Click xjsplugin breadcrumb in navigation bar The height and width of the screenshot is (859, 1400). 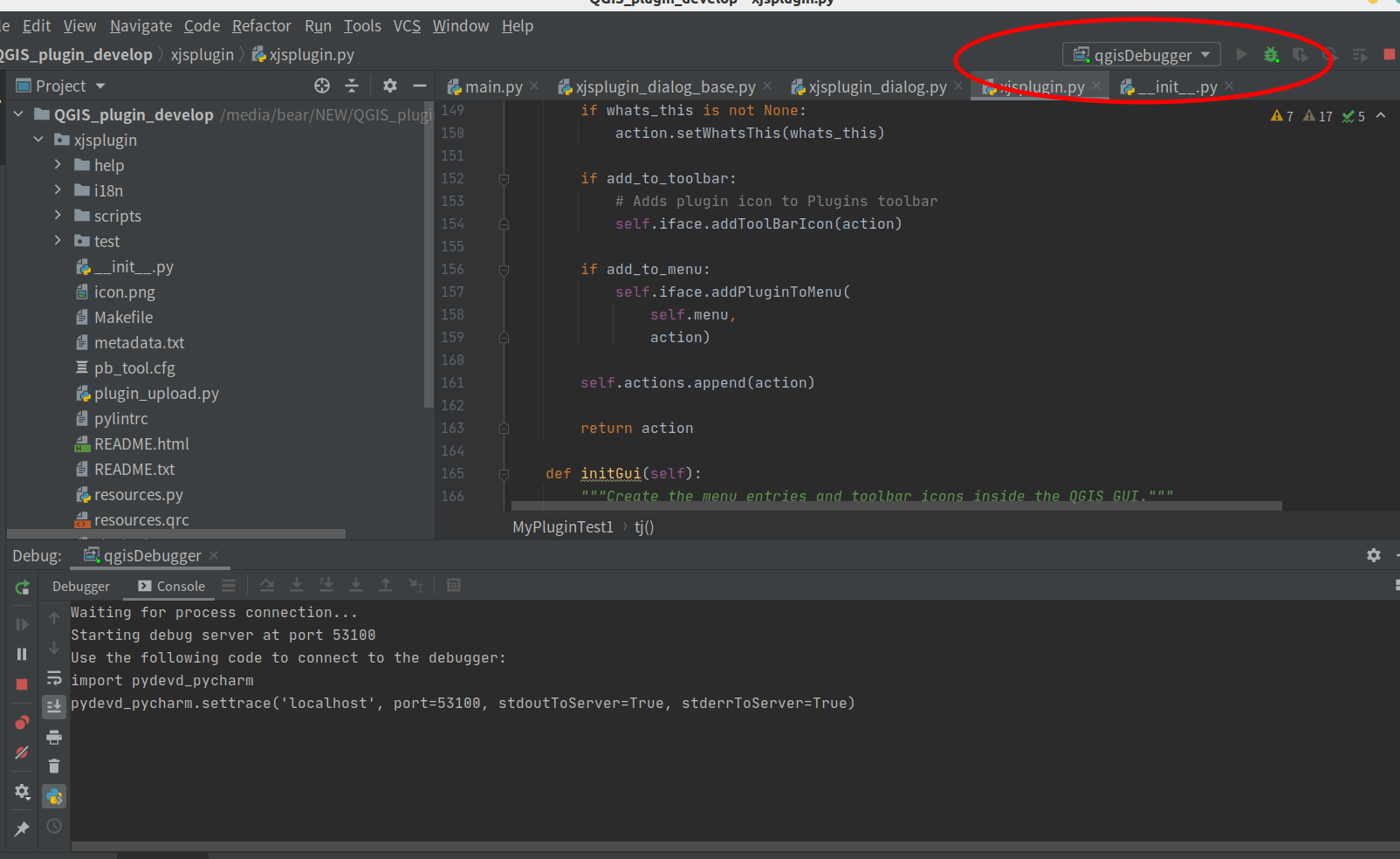[202, 55]
